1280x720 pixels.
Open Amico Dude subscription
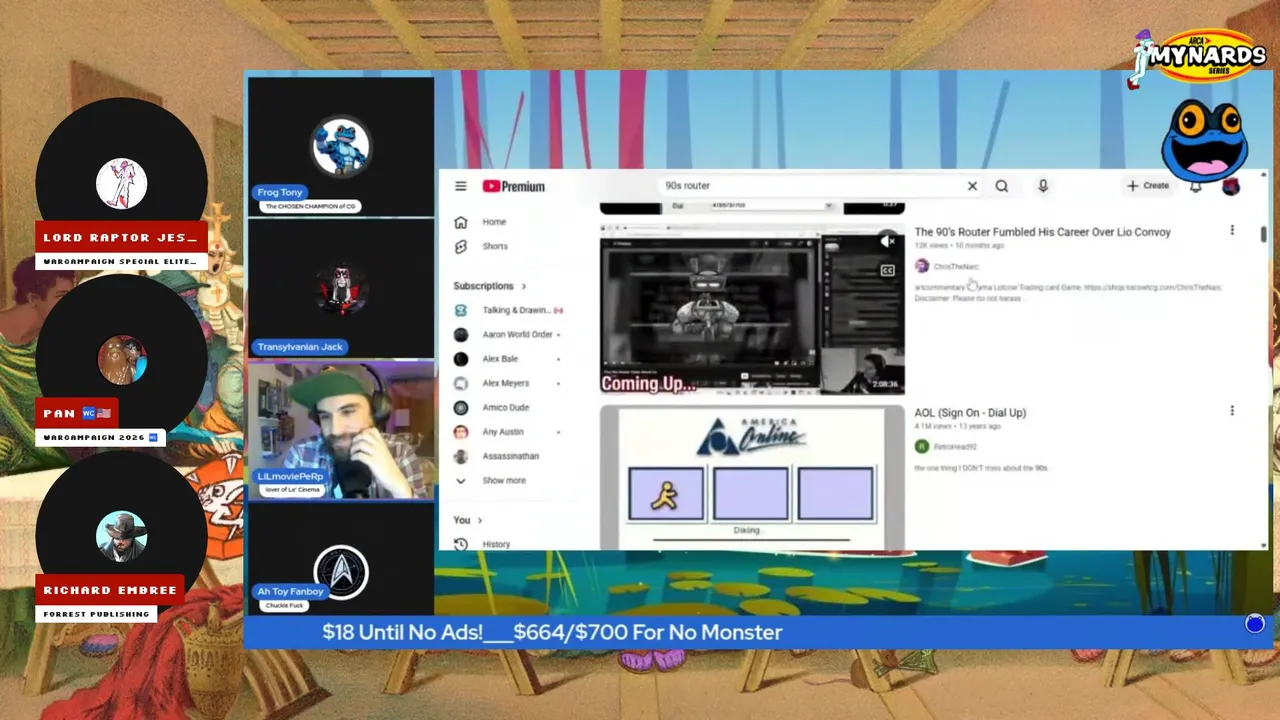click(506, 407)
